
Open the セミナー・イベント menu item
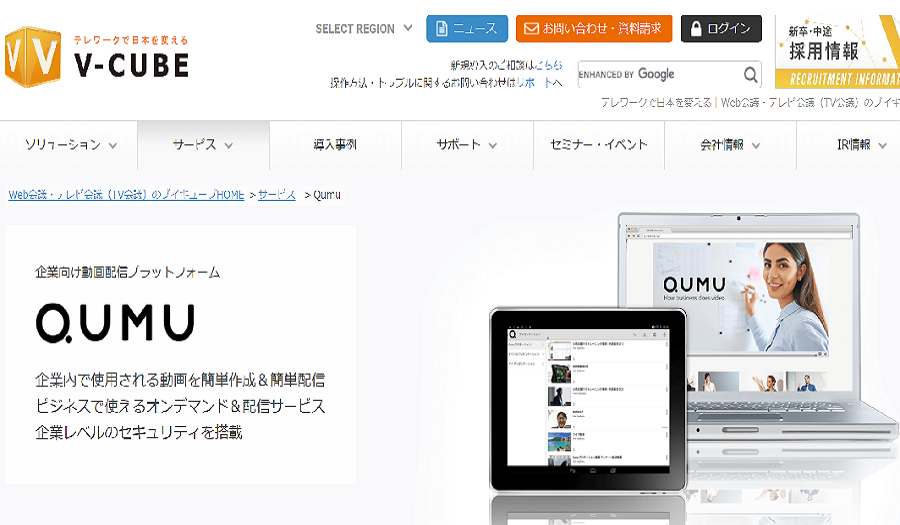pyautogui.click(x=599, y=145)
